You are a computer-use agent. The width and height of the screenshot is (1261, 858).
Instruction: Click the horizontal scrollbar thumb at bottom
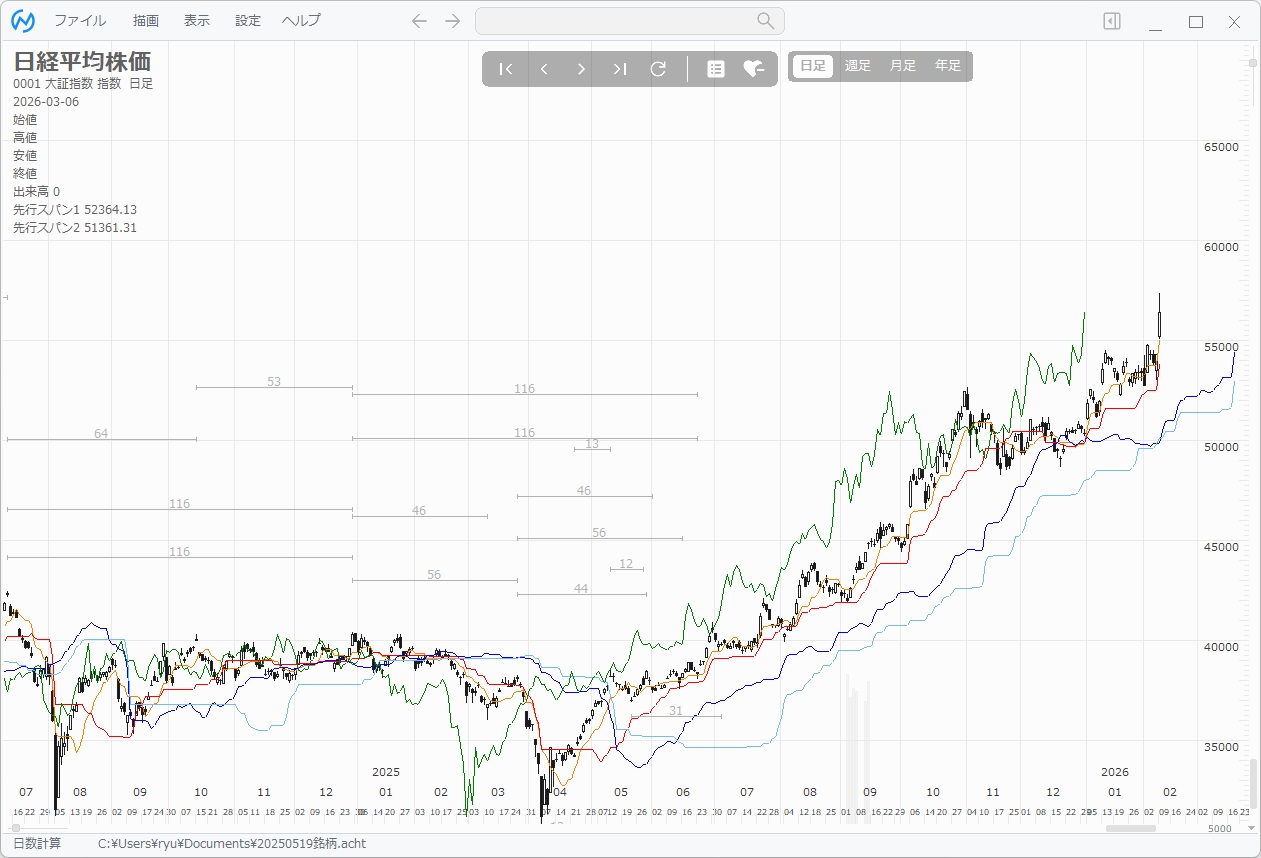click(x=1130, y=828)
